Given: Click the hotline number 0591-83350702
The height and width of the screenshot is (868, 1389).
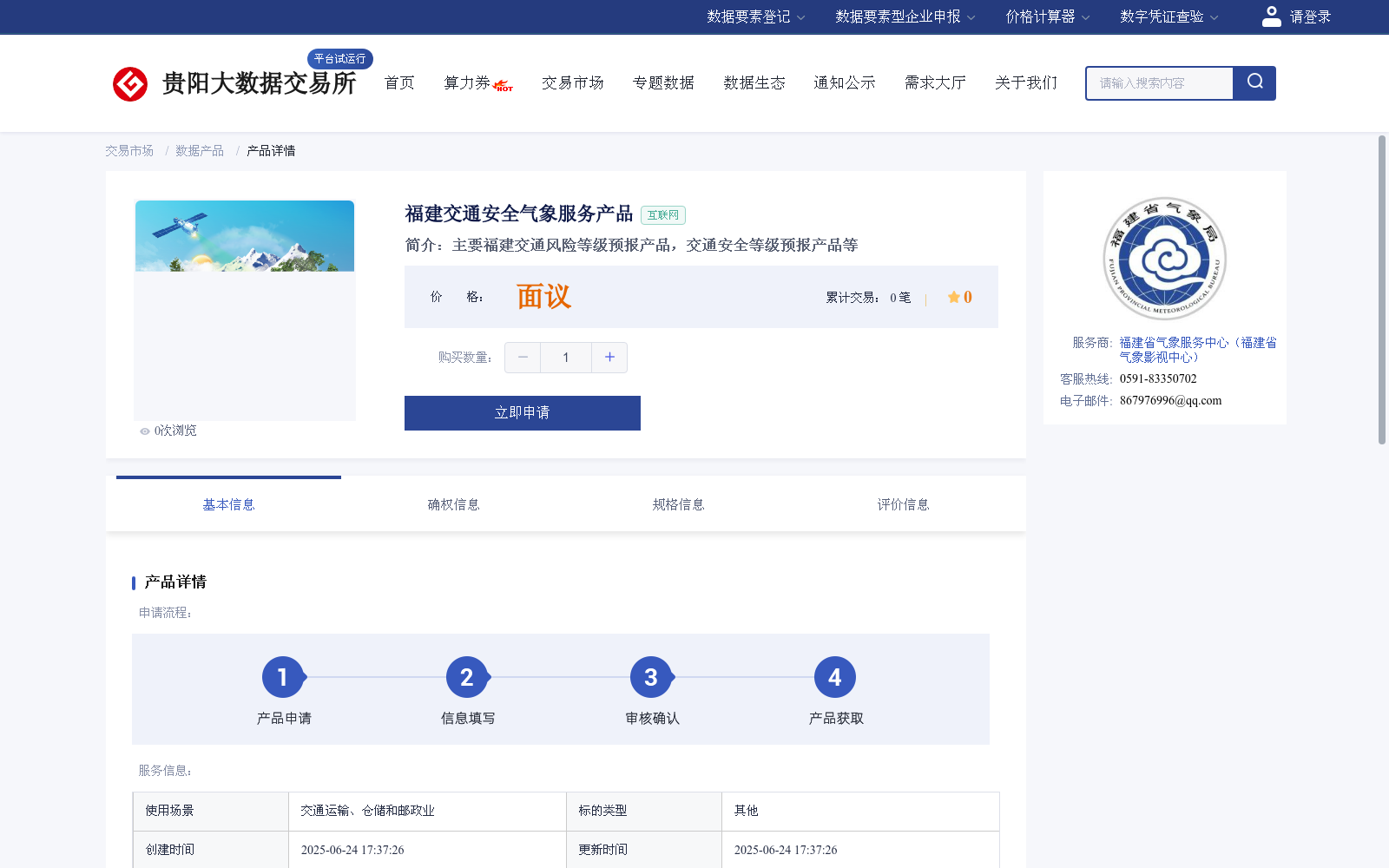Looking at the screenshot, I should tap(1158, 379).
